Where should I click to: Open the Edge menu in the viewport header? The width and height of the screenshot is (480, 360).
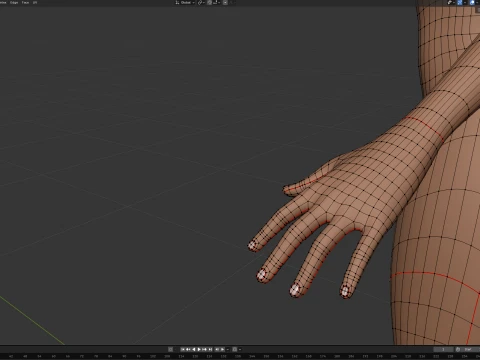tap(14, 2)
